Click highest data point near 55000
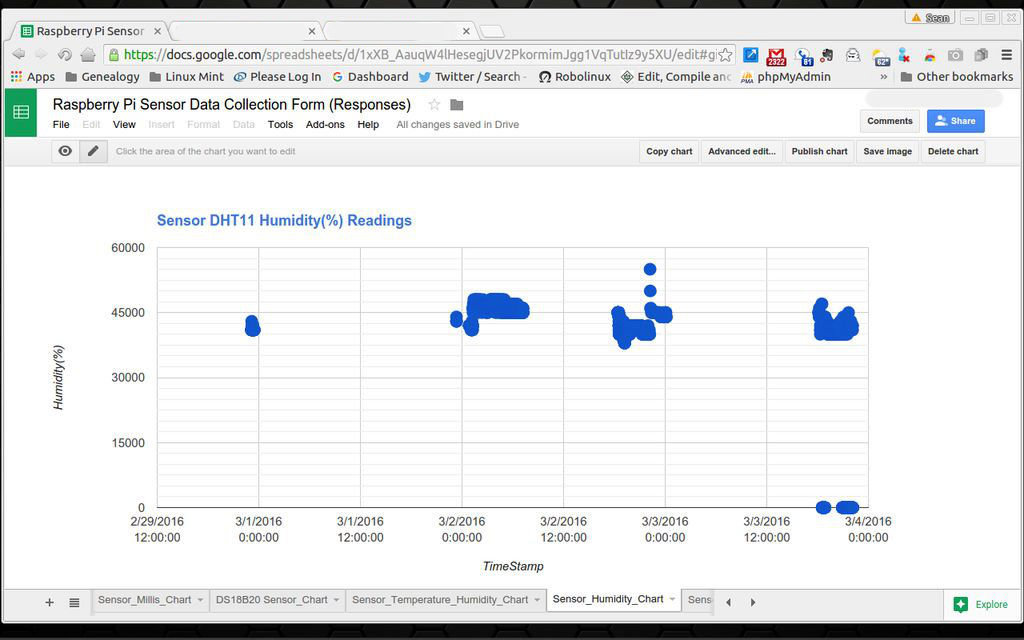 [650, 269]
